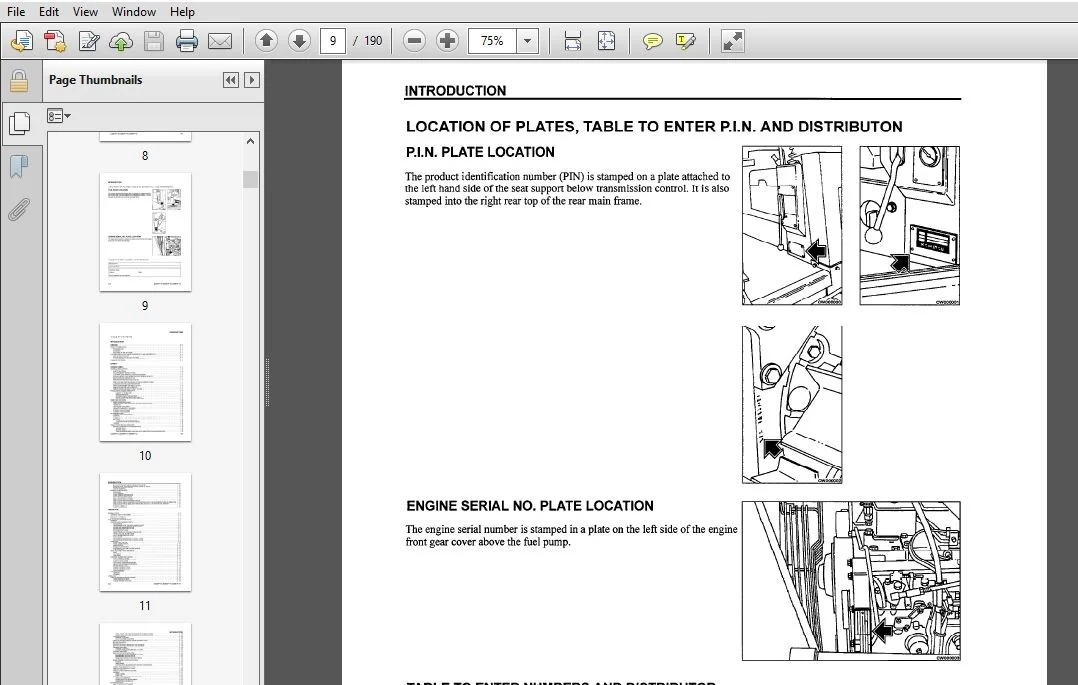This screenshot has width=1078, height=685.
Task: Click the page number field showing 9
Action: point(333,41)
